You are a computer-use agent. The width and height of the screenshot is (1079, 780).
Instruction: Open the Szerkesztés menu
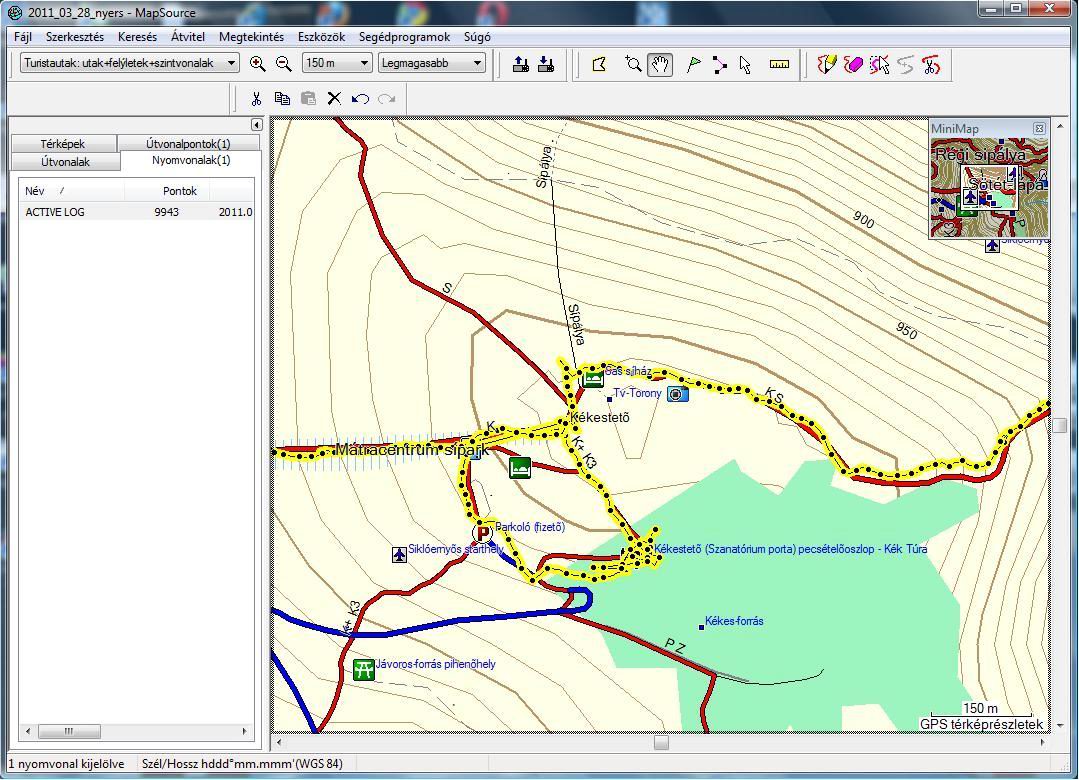(75, 37)
